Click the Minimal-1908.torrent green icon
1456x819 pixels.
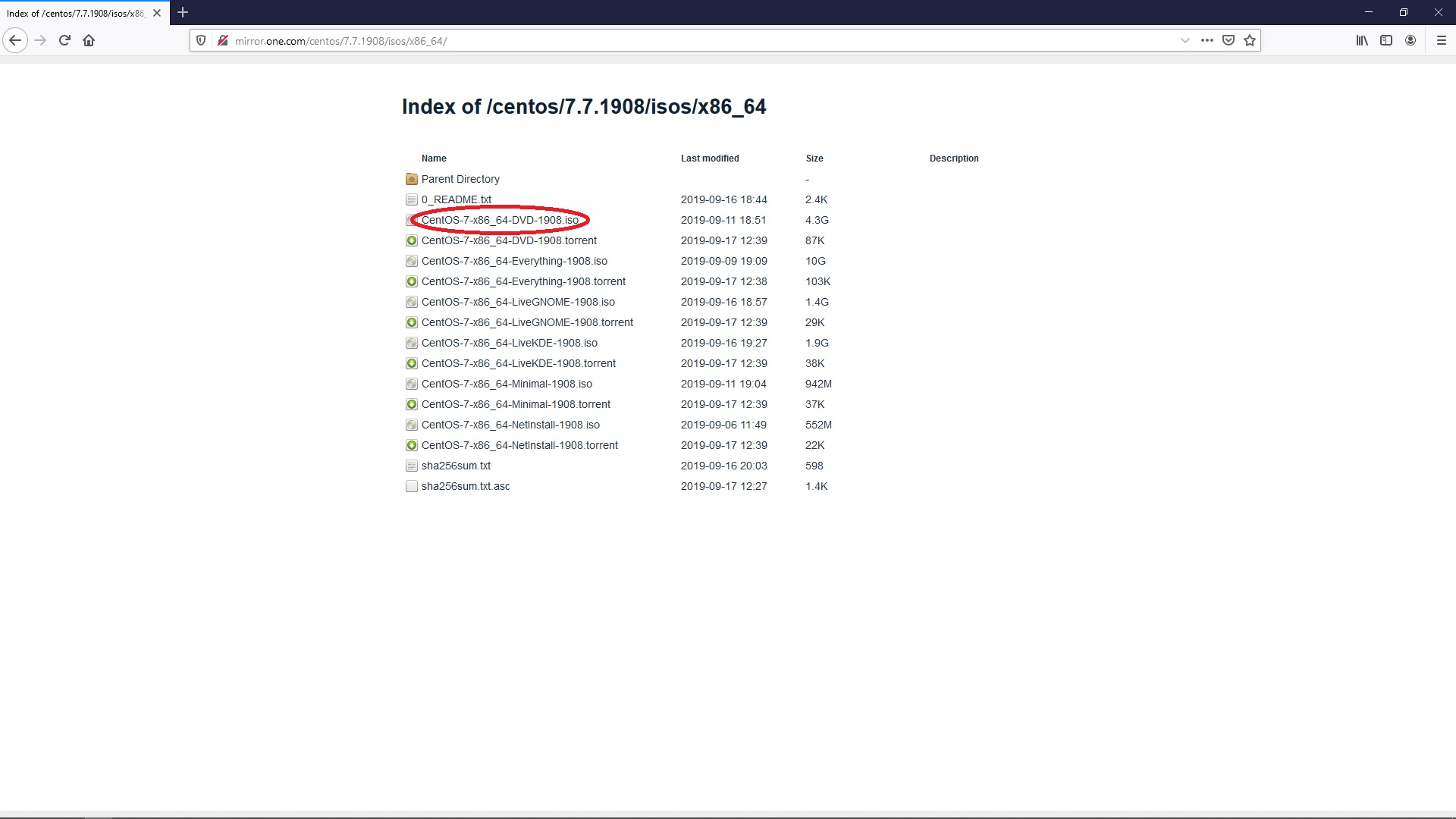point(412,404)
